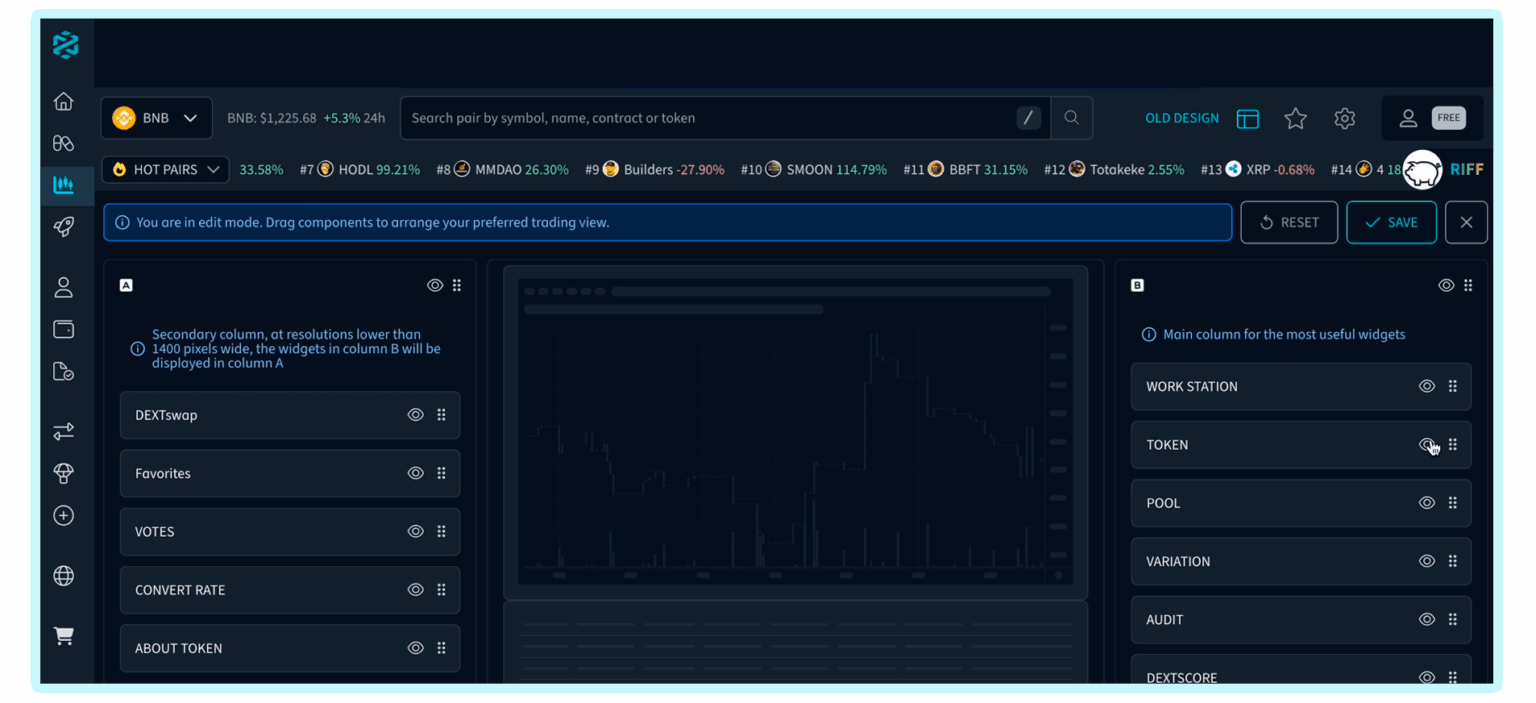Close edit mode with X button
Image resolution: width=1536 pixels, height=703 pixels.
point(1466,222)
